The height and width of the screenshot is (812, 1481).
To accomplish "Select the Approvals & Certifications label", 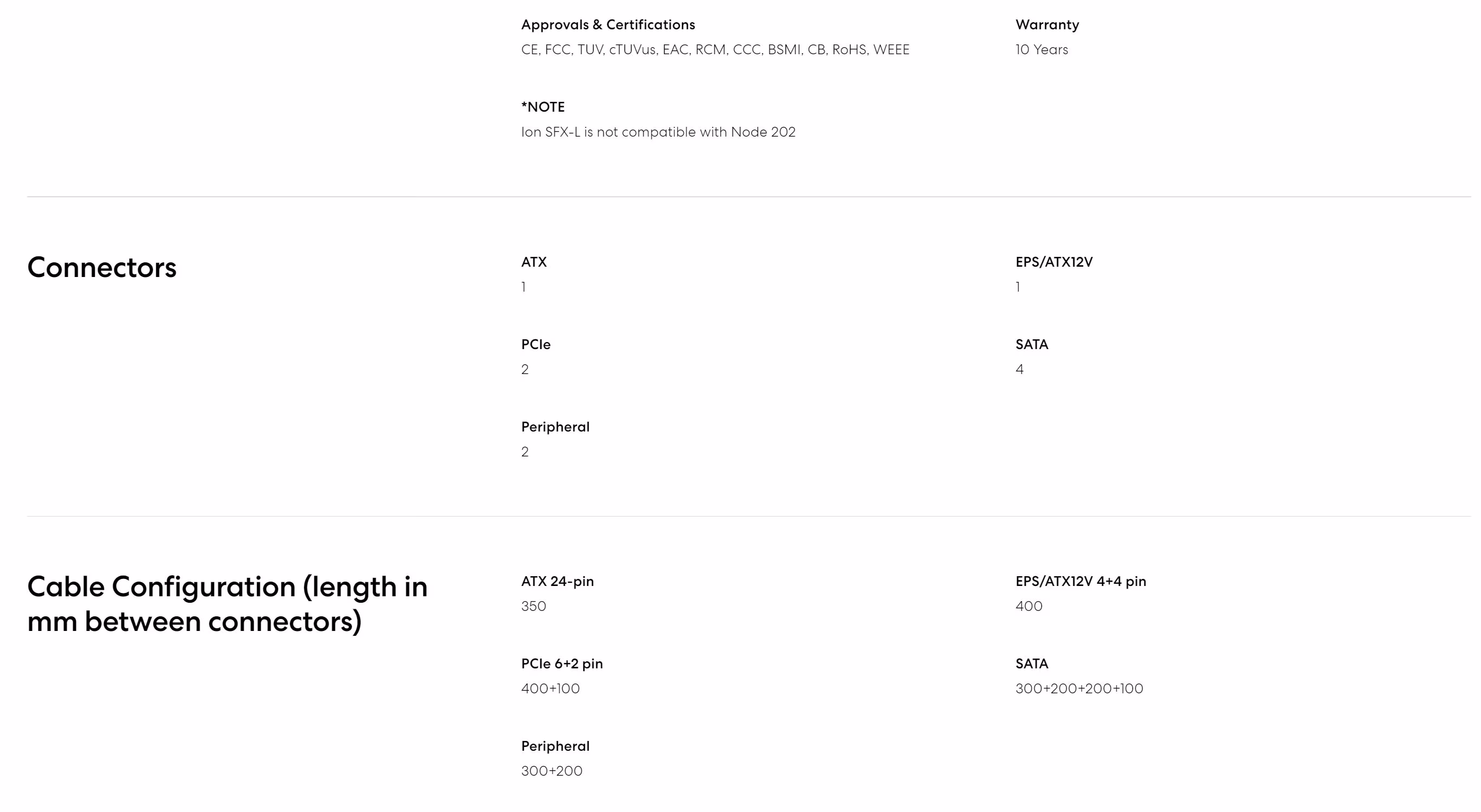I will (x=608, y=25).
